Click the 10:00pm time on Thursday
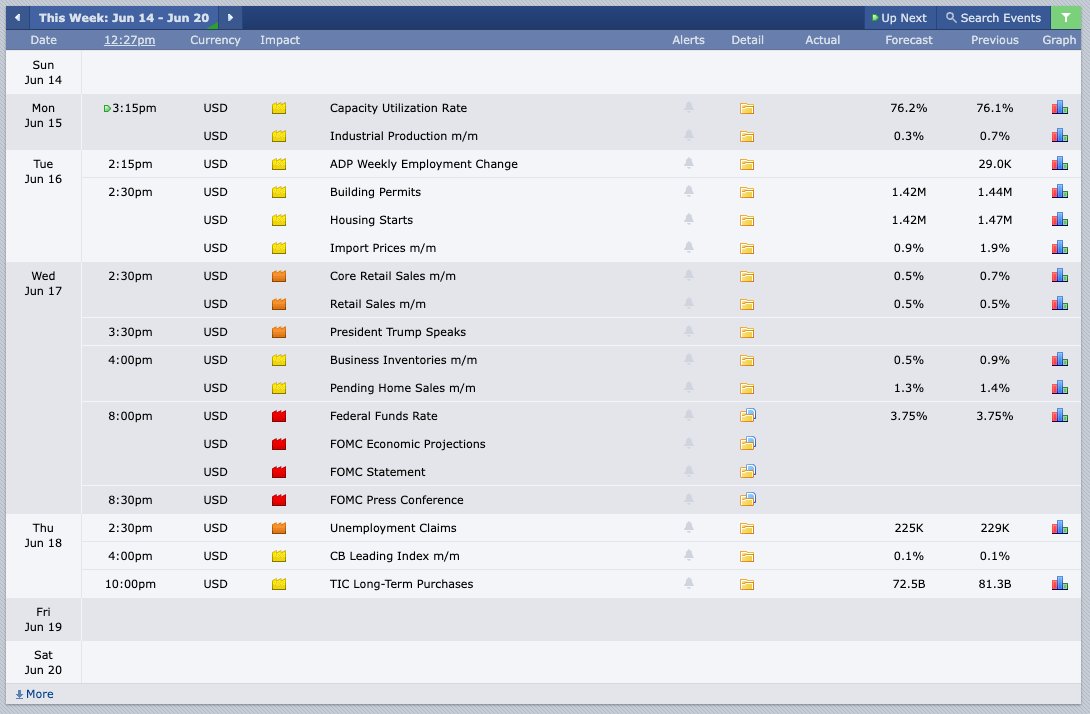This screenshot has height=714, width=1090. 130,583
